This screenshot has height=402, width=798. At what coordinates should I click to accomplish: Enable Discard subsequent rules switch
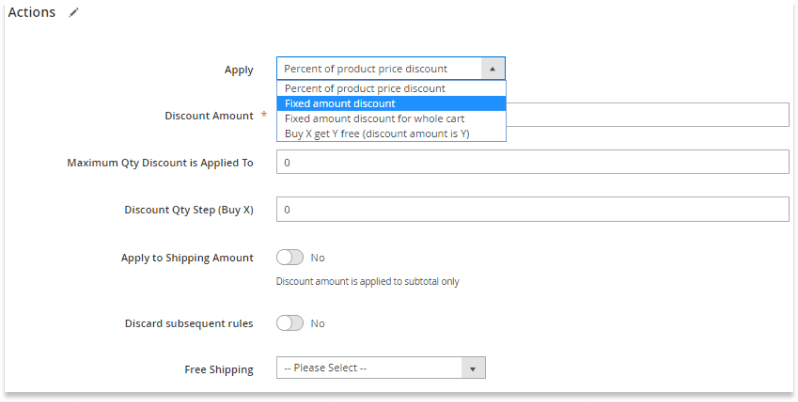point(290,323)
